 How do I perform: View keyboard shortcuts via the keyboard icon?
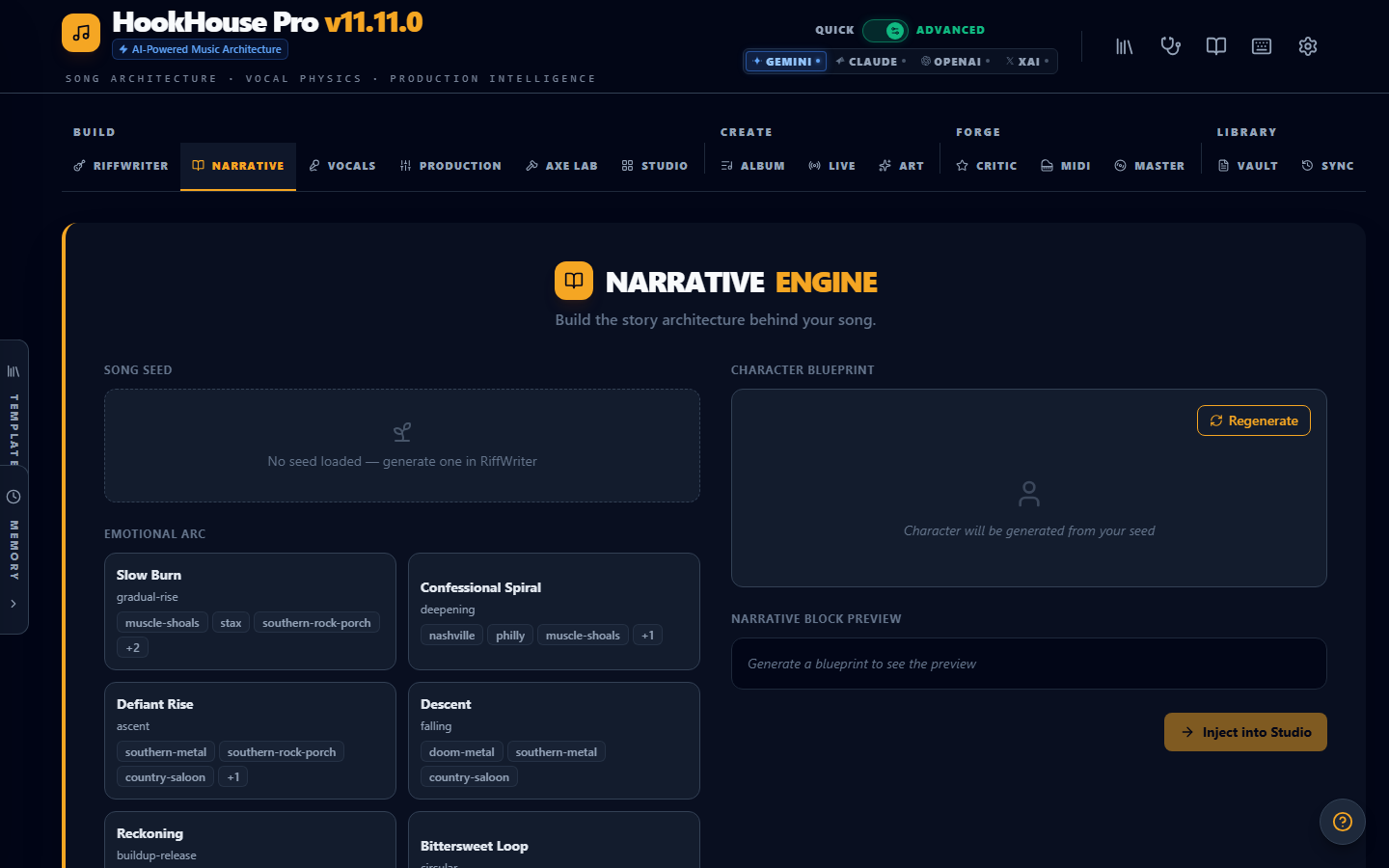tap(1261, 45)
